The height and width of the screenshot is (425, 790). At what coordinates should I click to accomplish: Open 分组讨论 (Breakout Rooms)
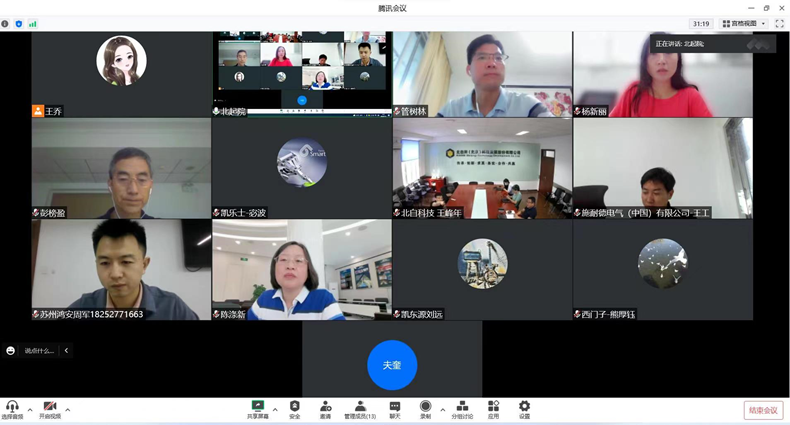461,409
